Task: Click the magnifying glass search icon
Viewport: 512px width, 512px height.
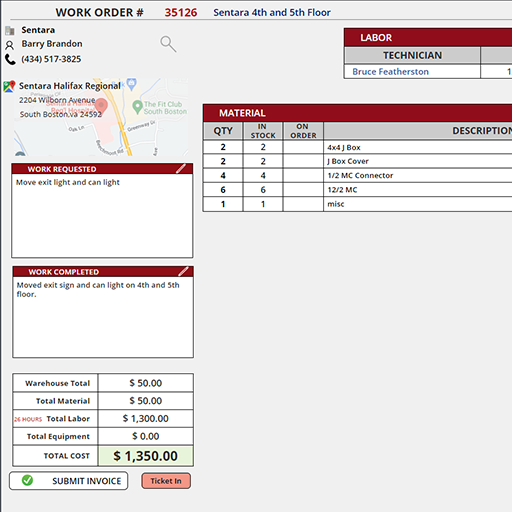Action: (x=168, y=44)
